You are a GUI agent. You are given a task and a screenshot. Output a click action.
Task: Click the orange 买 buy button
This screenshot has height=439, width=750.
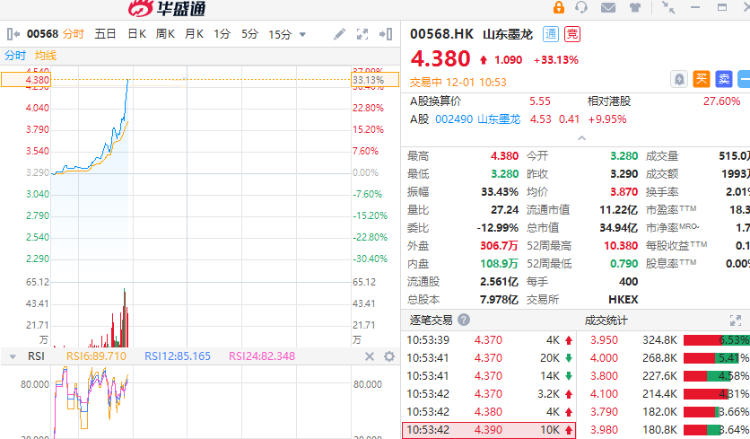point(701,79)
